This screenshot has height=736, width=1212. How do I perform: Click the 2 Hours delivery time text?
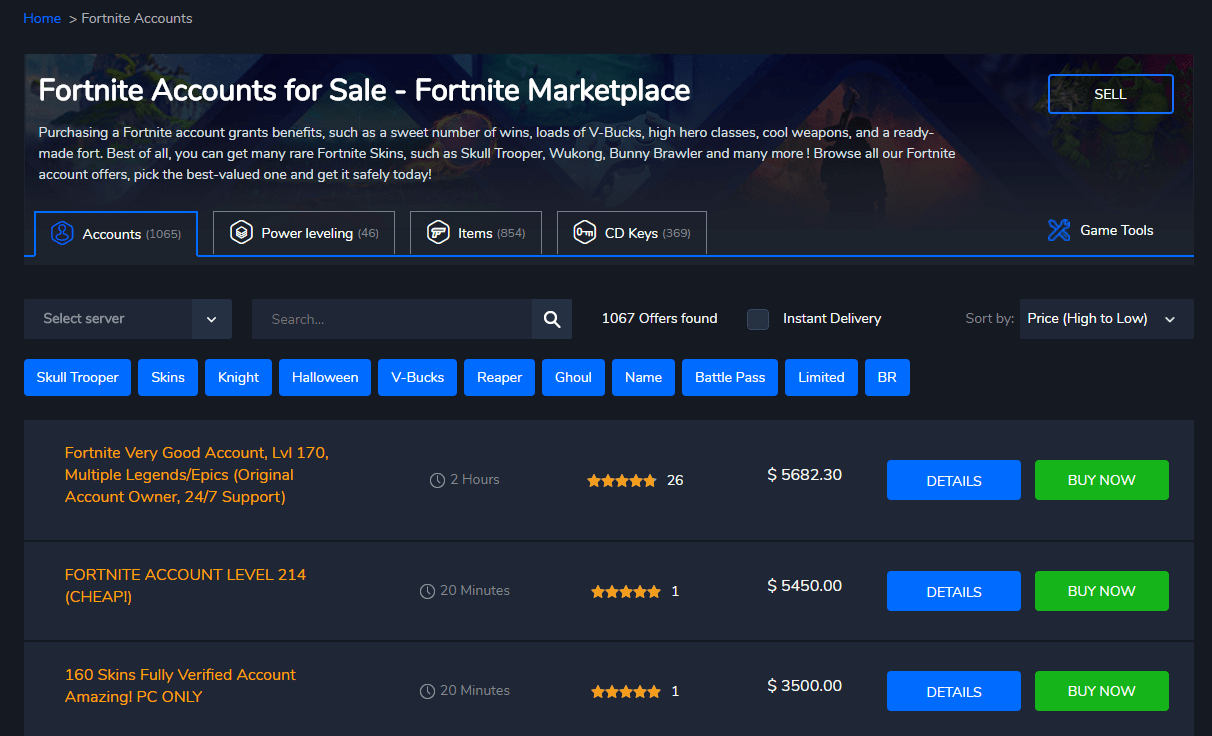coord(475,479)
